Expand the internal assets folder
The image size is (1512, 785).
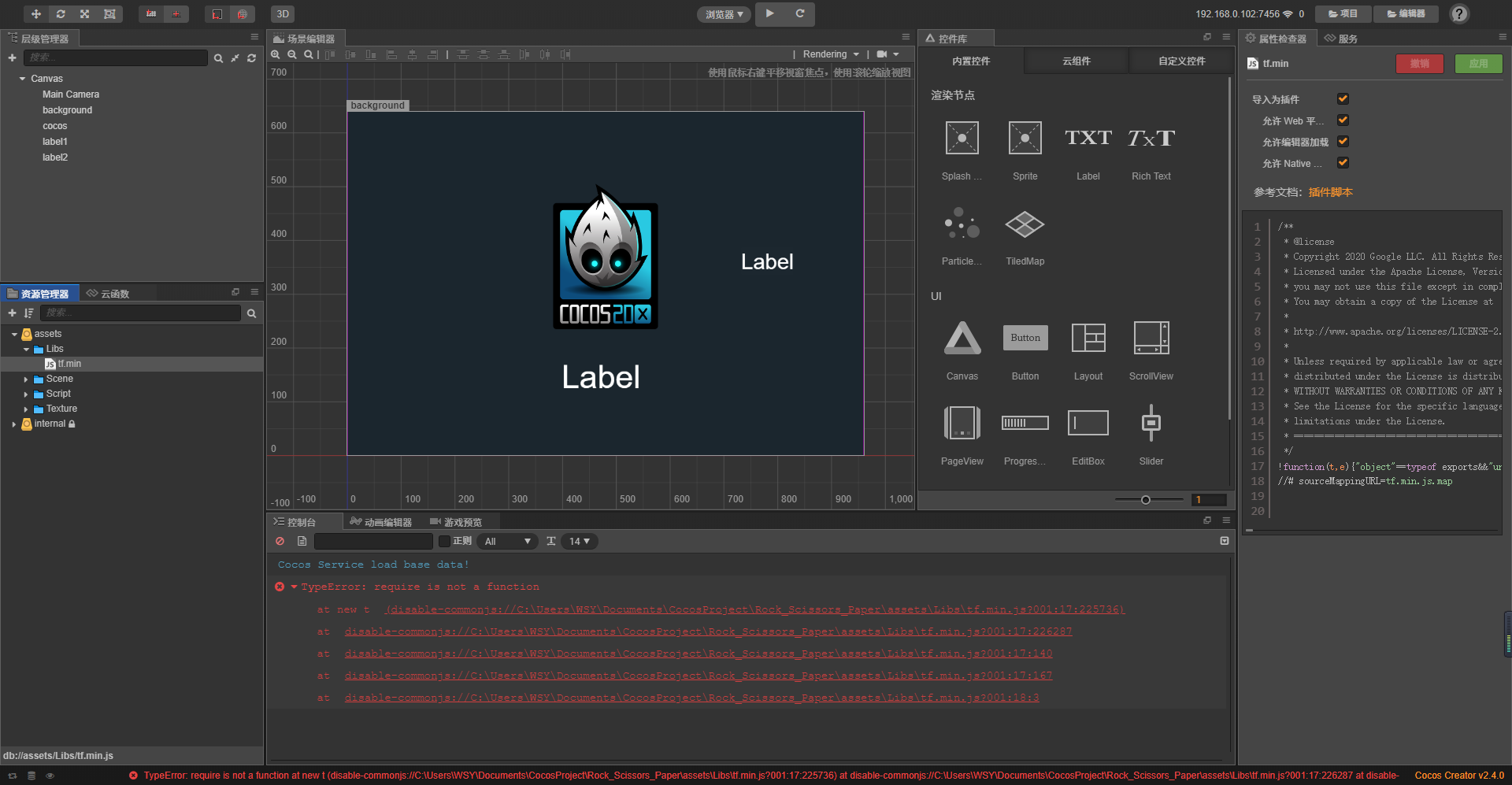coord(14,424)
